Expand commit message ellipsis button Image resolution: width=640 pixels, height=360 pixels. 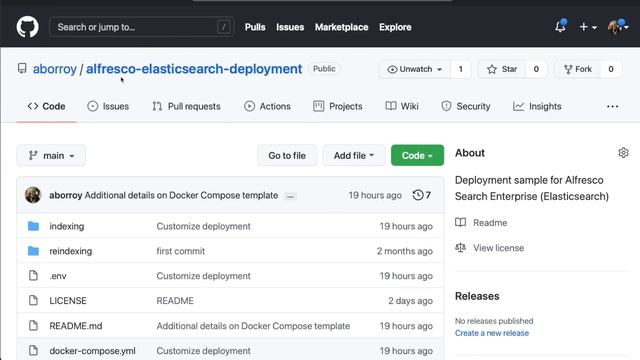pos(290,196)
